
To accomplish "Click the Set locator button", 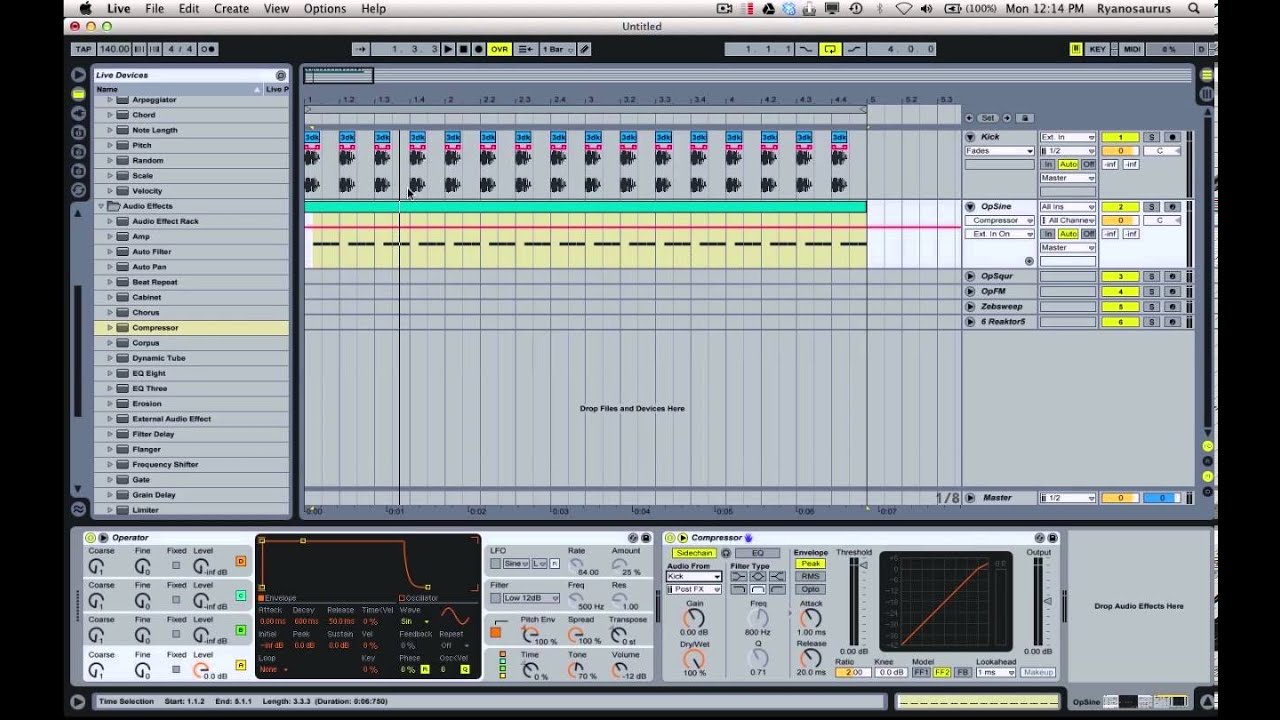I will 988,118.
